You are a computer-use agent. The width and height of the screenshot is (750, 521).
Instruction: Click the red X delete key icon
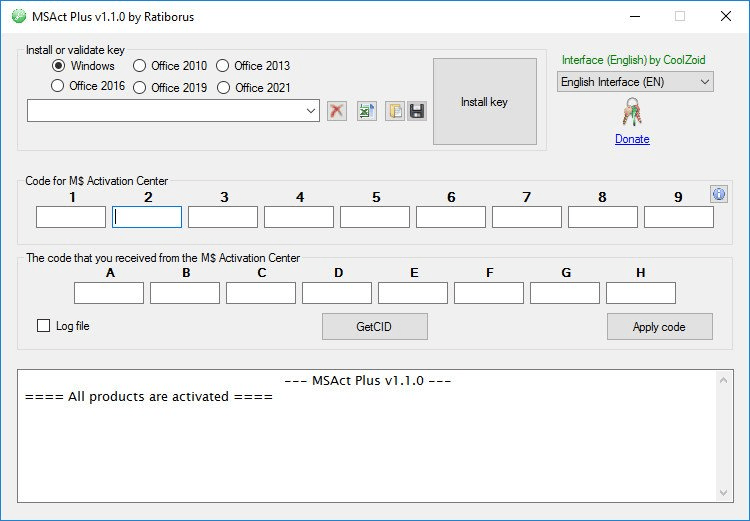337,111
